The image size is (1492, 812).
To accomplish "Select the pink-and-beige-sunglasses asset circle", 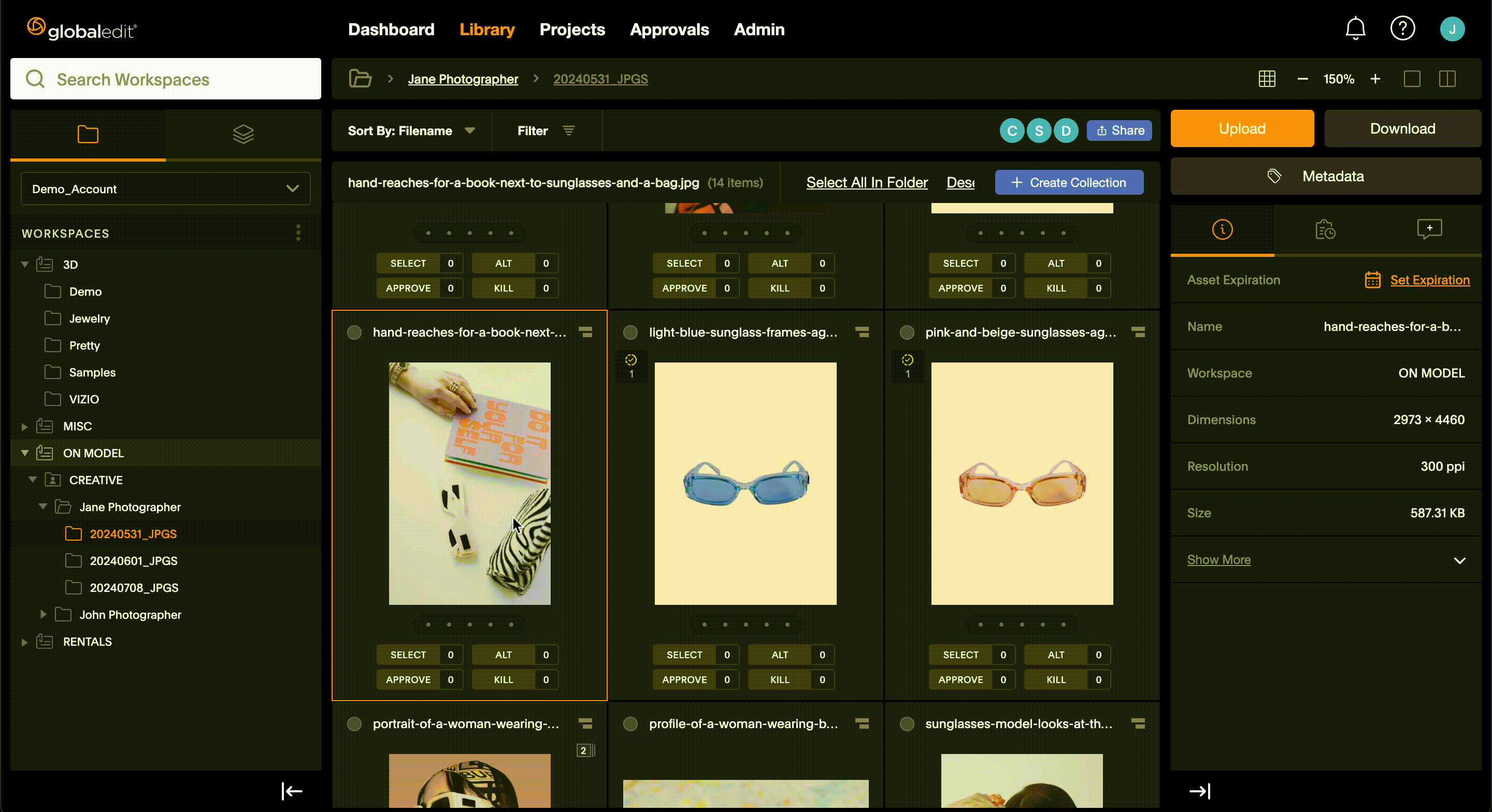I will pos(907,332).
